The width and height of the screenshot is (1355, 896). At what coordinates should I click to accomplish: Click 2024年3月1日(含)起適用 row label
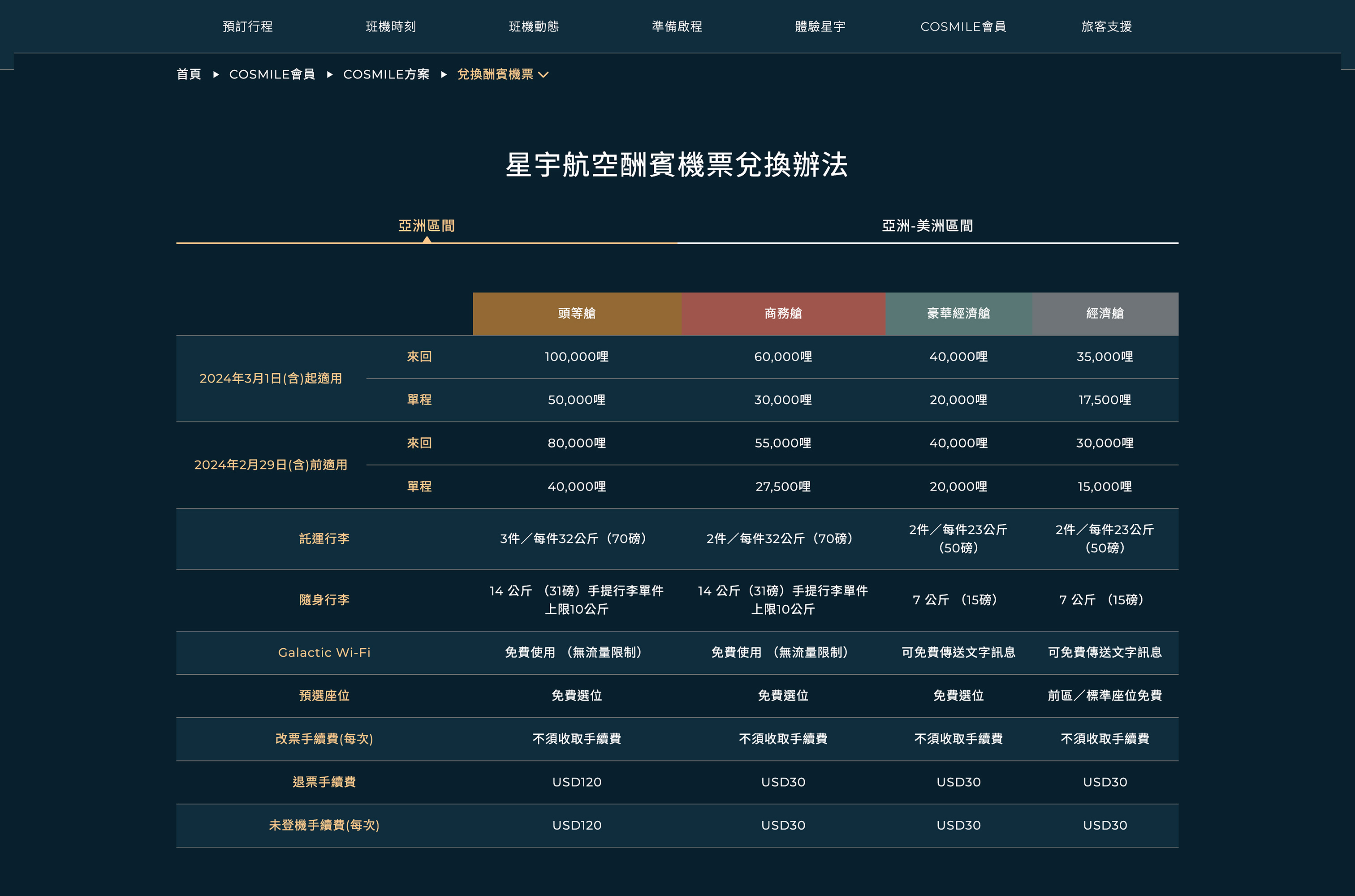click(271, 378)
